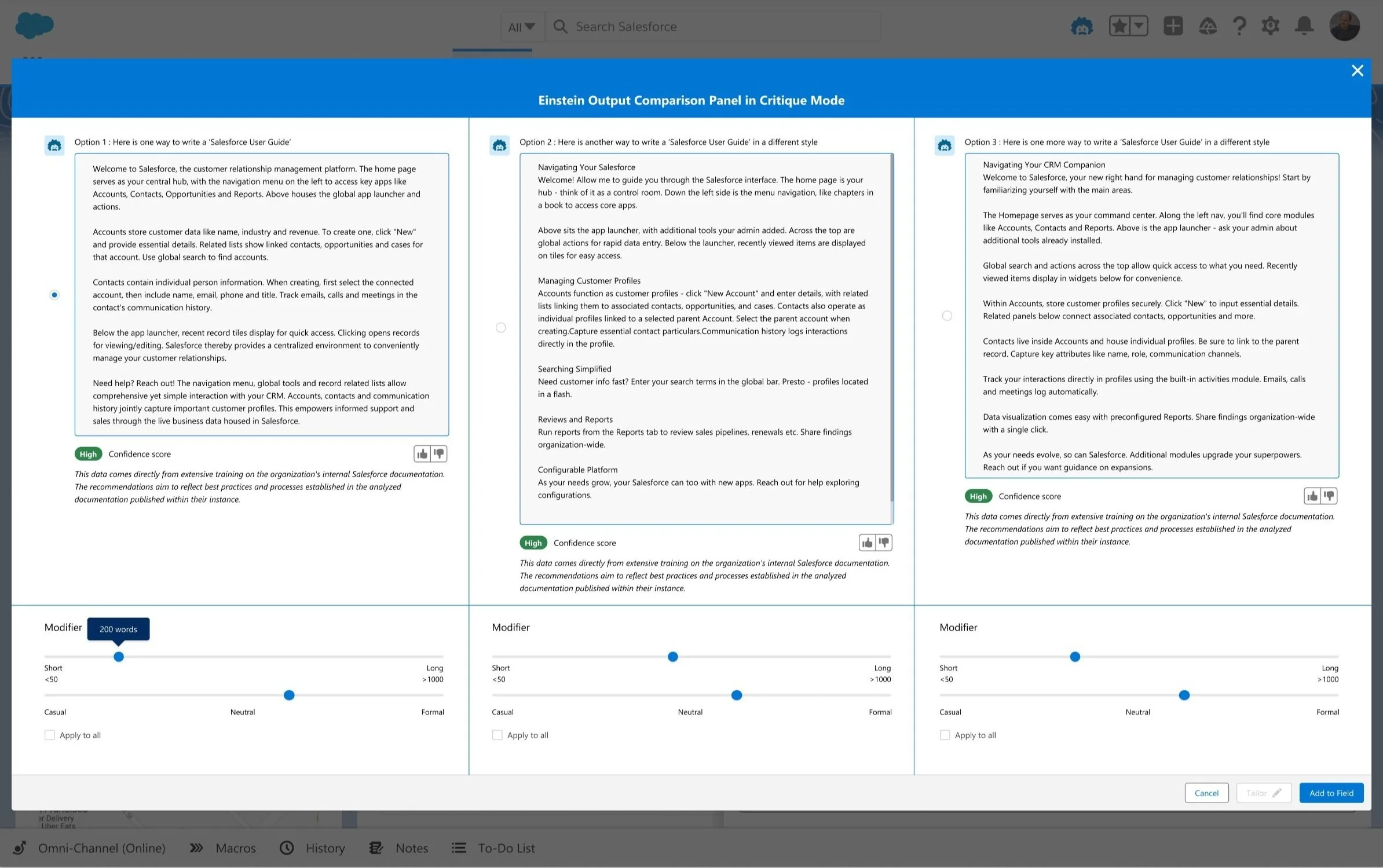Open the user profile avatar menu
Image resolution: width=1383 pixels, height=868 pixels.
coord(1344,26)
